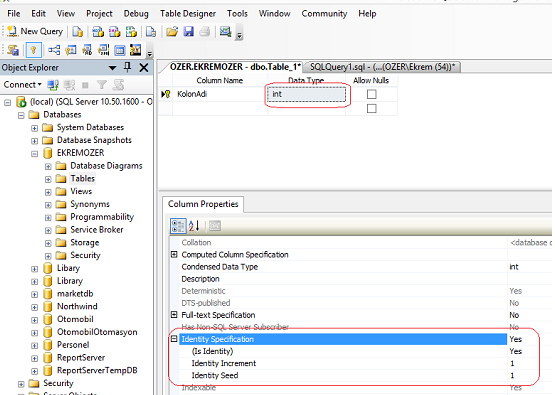Click the Stop icon in Object Explorer

click(85, 85)
